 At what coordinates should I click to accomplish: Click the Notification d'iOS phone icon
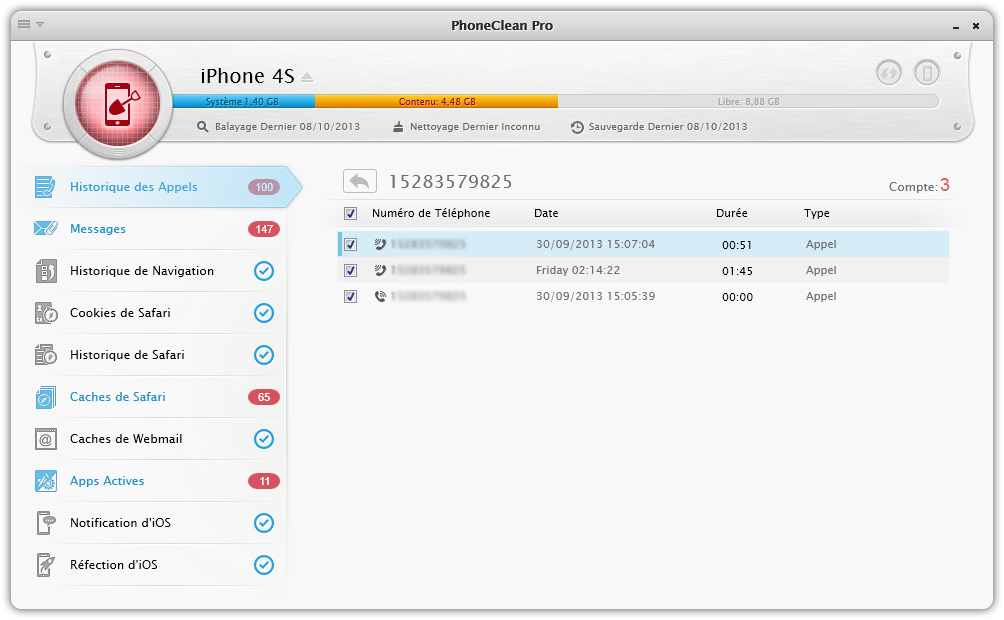click(45, 523)
